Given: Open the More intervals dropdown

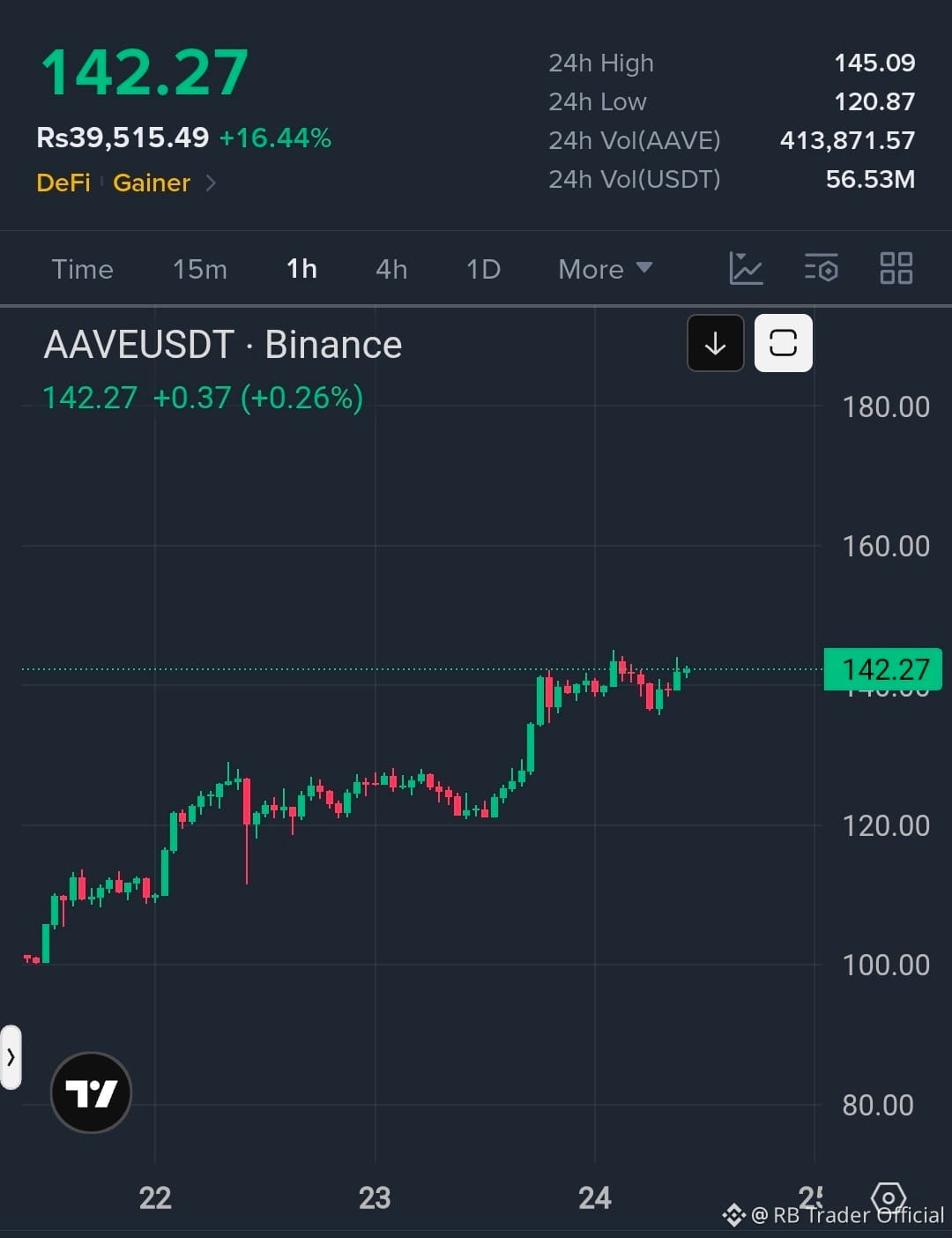Looking at the screenshot, I should 606,269.
